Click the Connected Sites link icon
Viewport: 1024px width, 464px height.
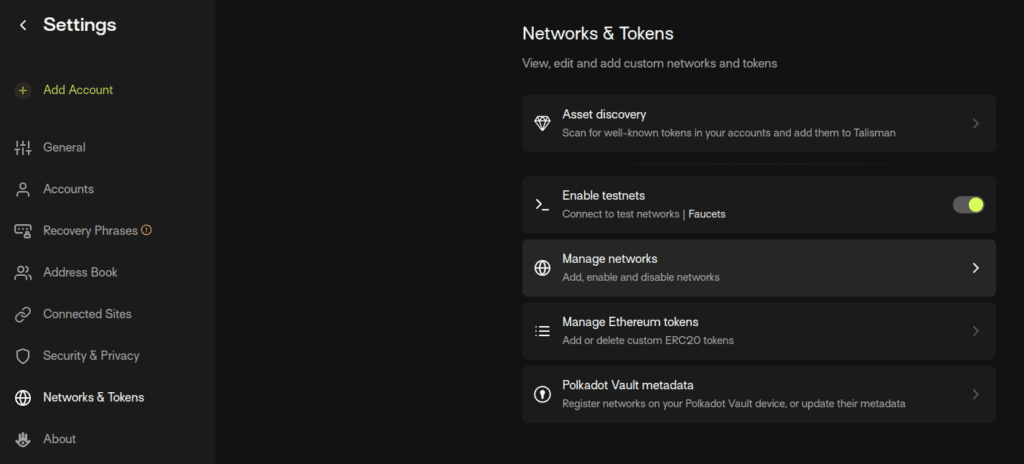click(23, 314)
